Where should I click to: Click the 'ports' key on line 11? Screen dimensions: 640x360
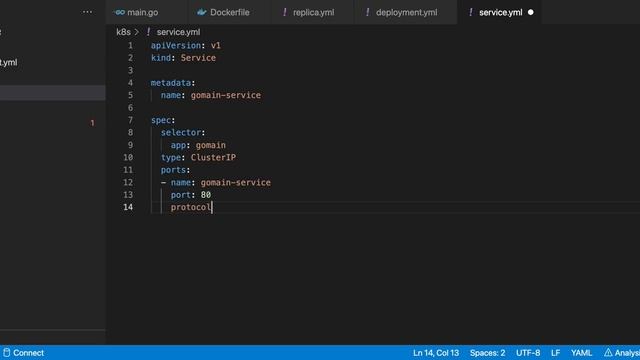coord(173,170)
